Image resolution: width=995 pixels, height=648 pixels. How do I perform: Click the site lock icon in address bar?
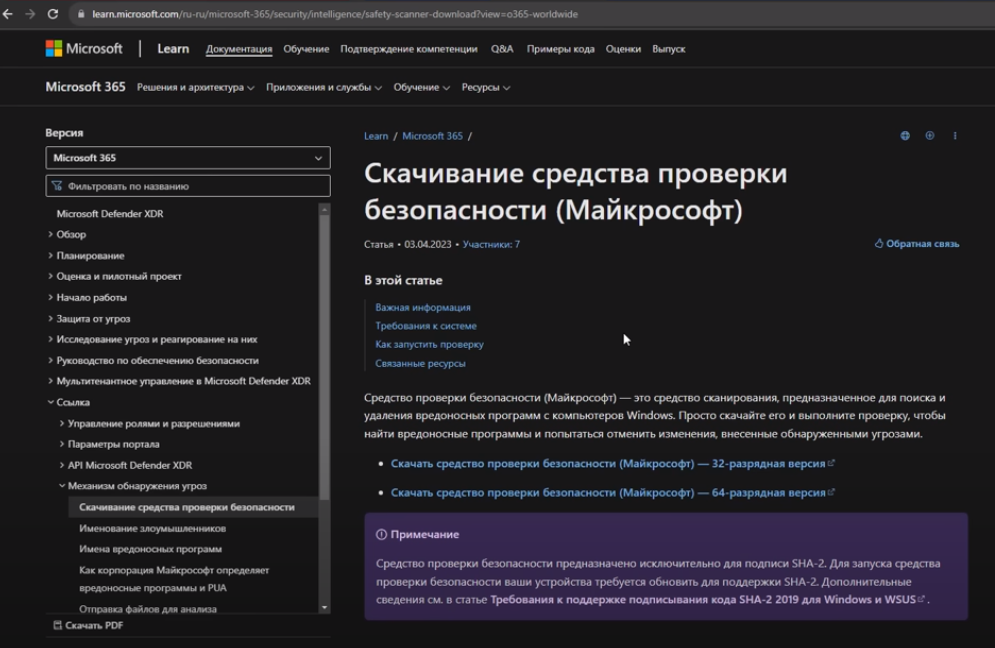(81, 14)
